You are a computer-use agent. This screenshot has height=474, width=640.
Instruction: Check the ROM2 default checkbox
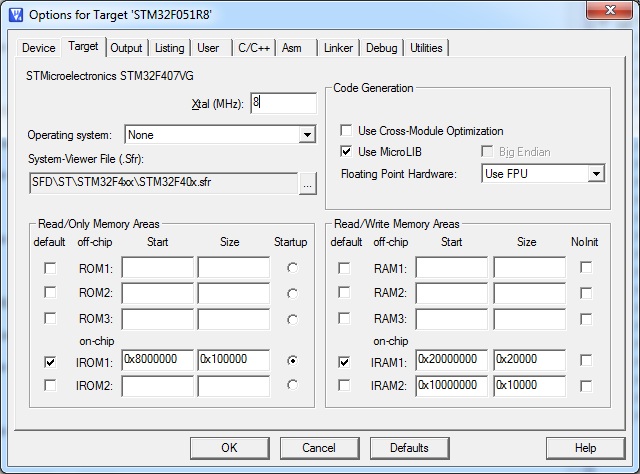click(50, 292)
